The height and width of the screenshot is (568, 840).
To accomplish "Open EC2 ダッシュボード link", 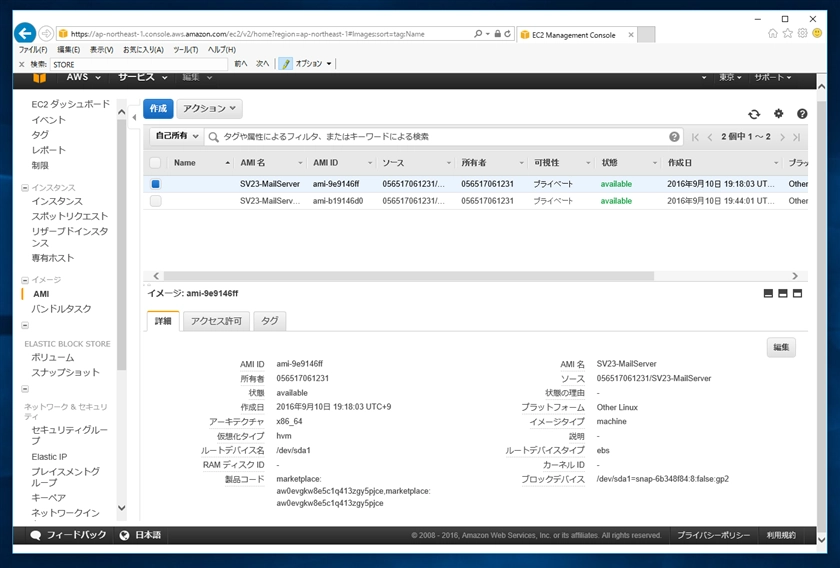I will coord(70,104).
